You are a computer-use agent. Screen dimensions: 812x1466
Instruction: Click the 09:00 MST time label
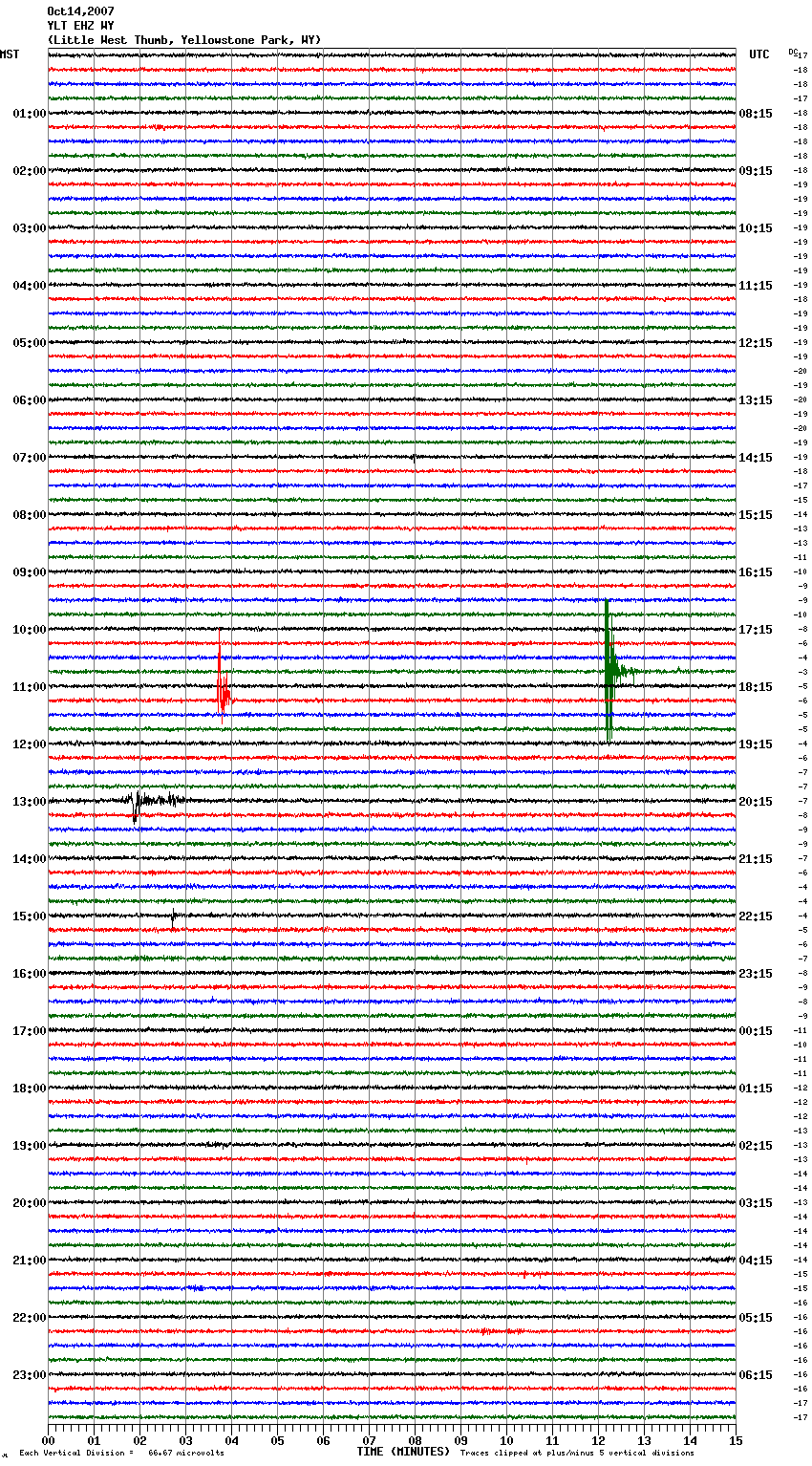[x=30, y=572]
